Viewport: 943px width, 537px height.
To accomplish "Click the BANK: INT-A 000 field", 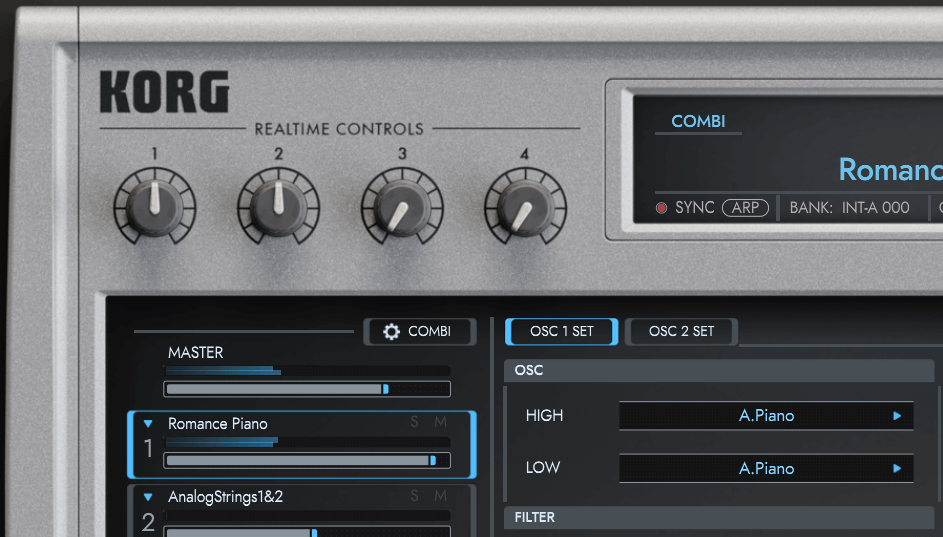I will [x=849, y=207].
